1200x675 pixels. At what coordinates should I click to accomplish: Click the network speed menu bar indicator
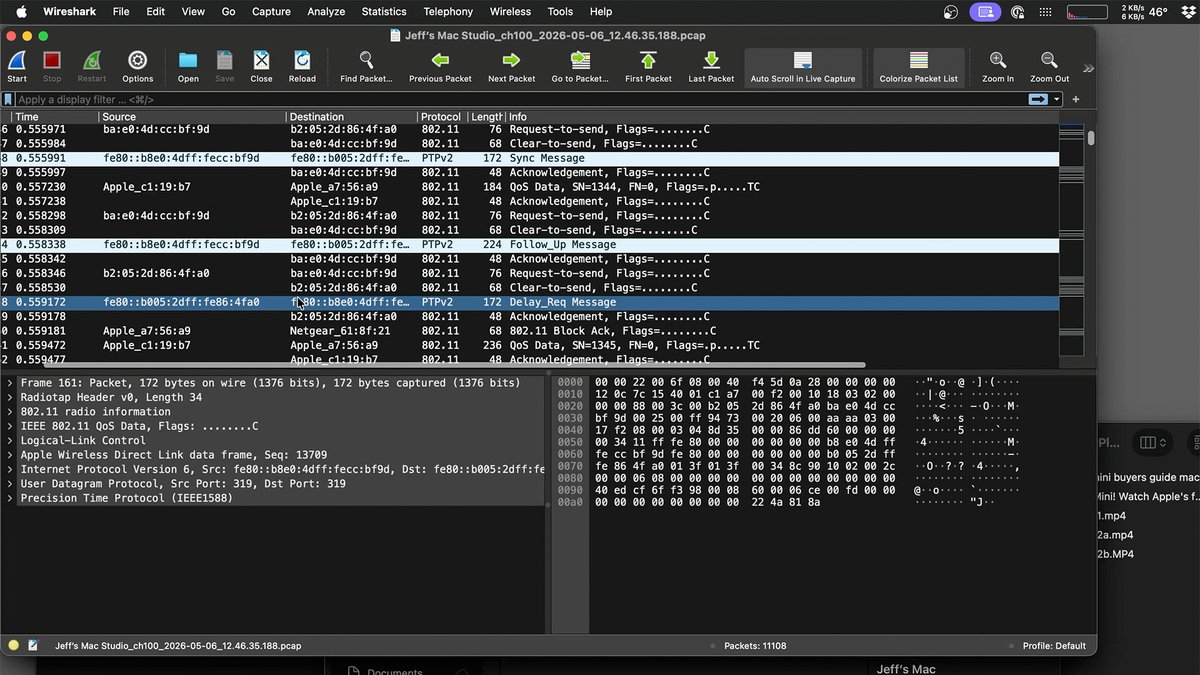[1132, 12]
